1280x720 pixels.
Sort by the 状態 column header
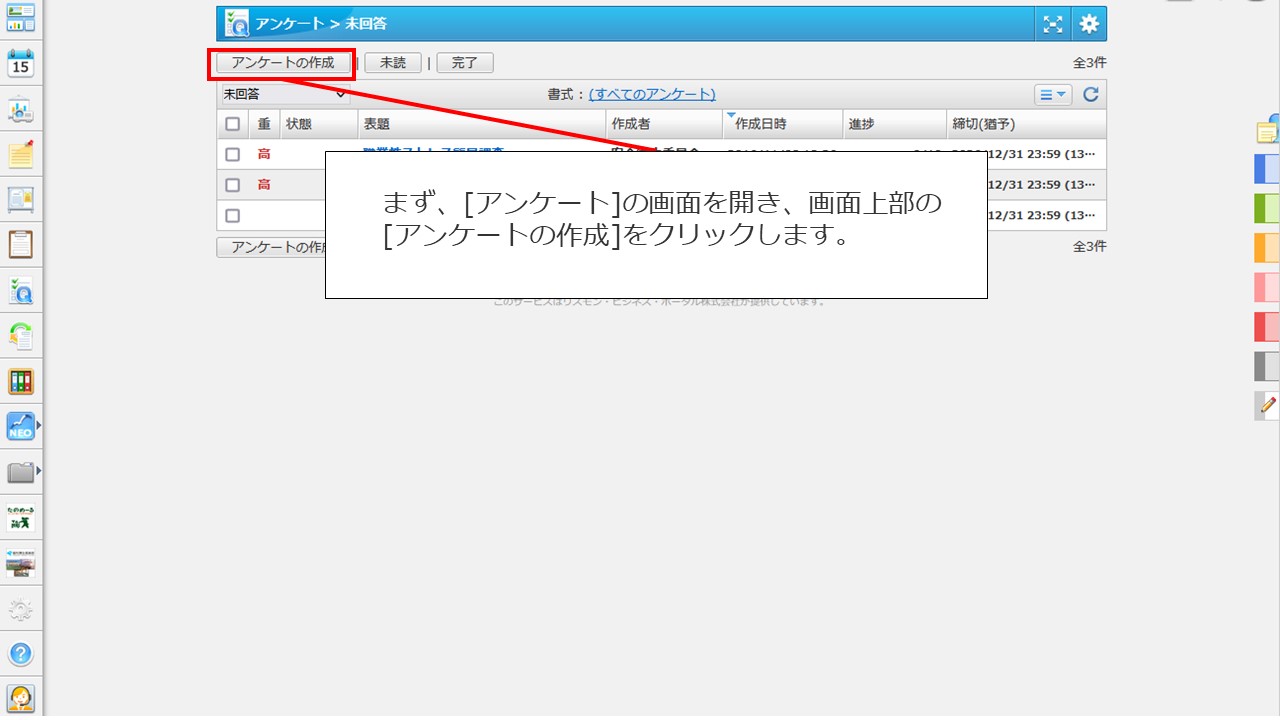coord(318,124)
